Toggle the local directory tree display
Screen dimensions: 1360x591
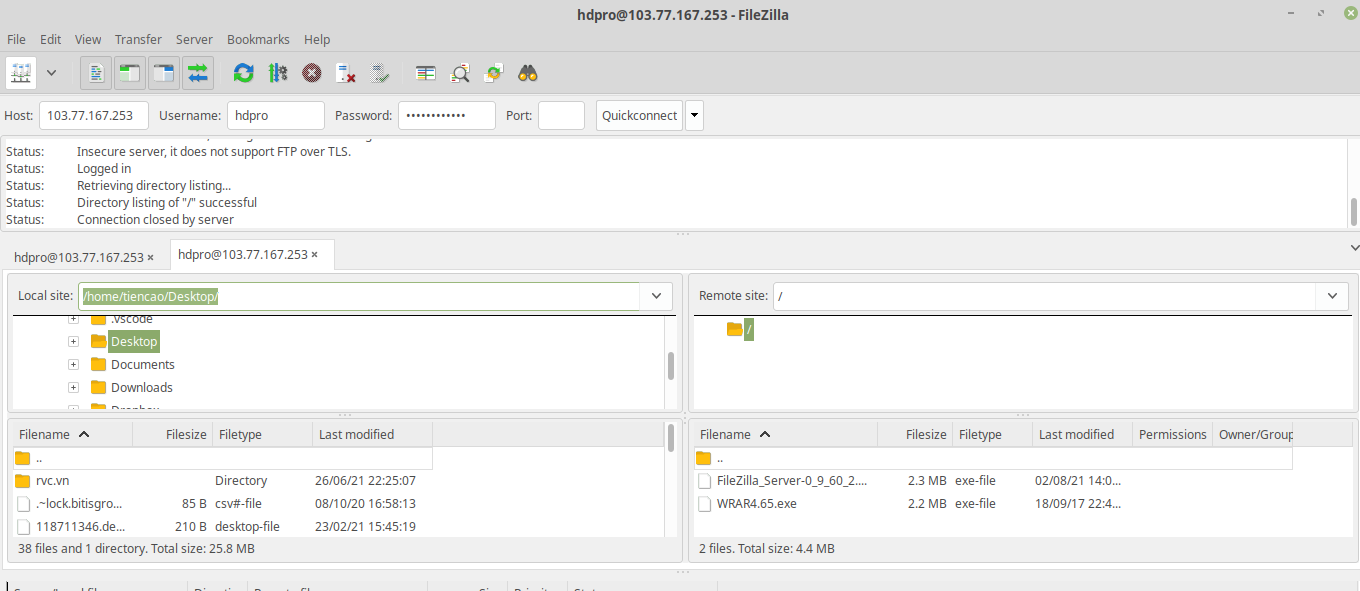[130, 73]
